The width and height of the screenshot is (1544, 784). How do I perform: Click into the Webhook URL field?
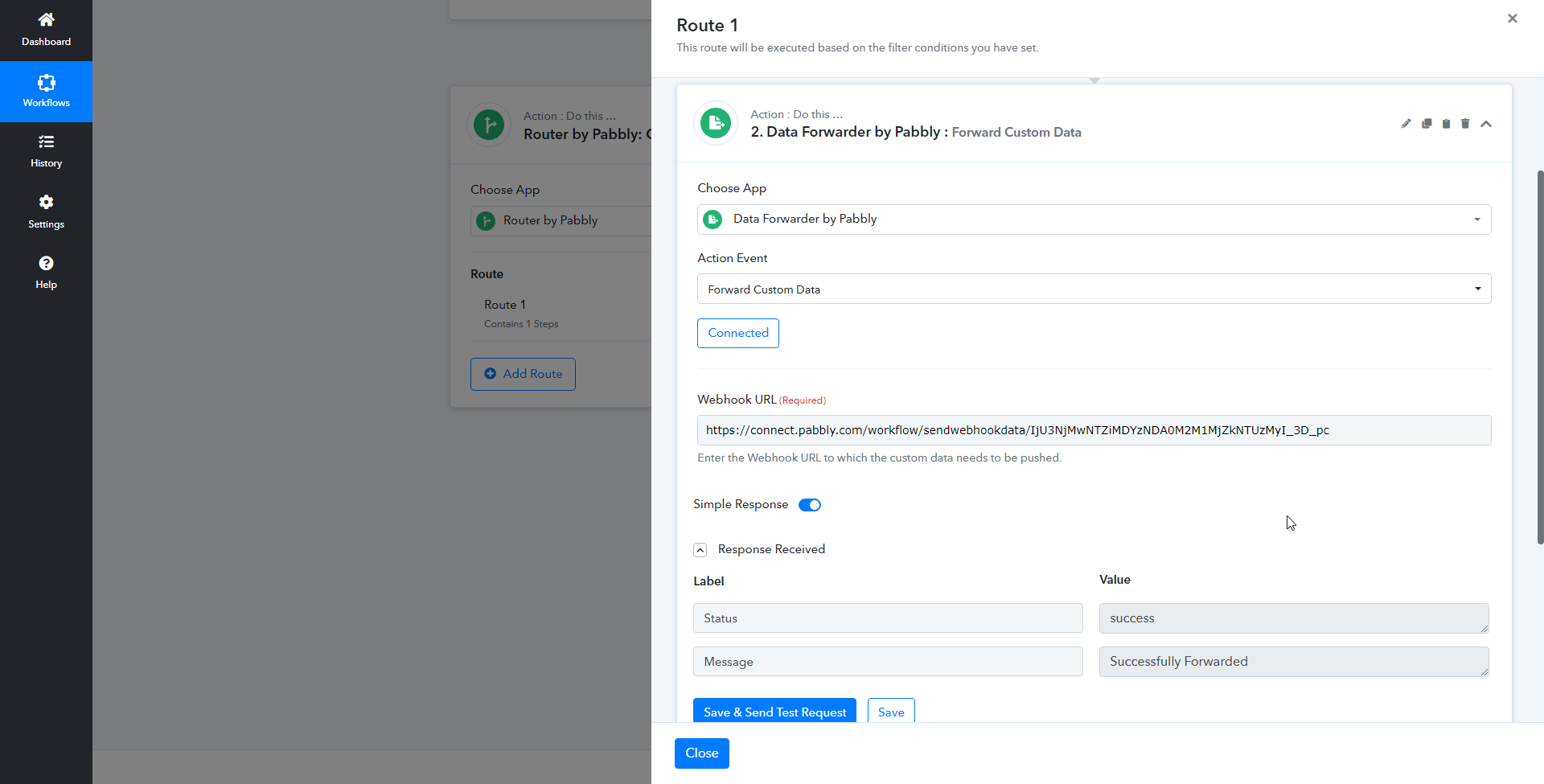pos(1094,430)
